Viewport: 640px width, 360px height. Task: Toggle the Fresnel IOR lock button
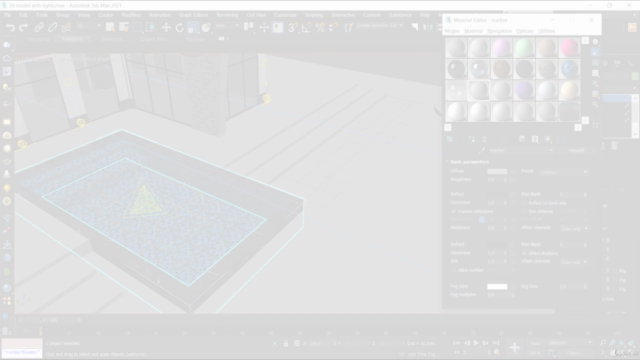[x=482, y=220]
